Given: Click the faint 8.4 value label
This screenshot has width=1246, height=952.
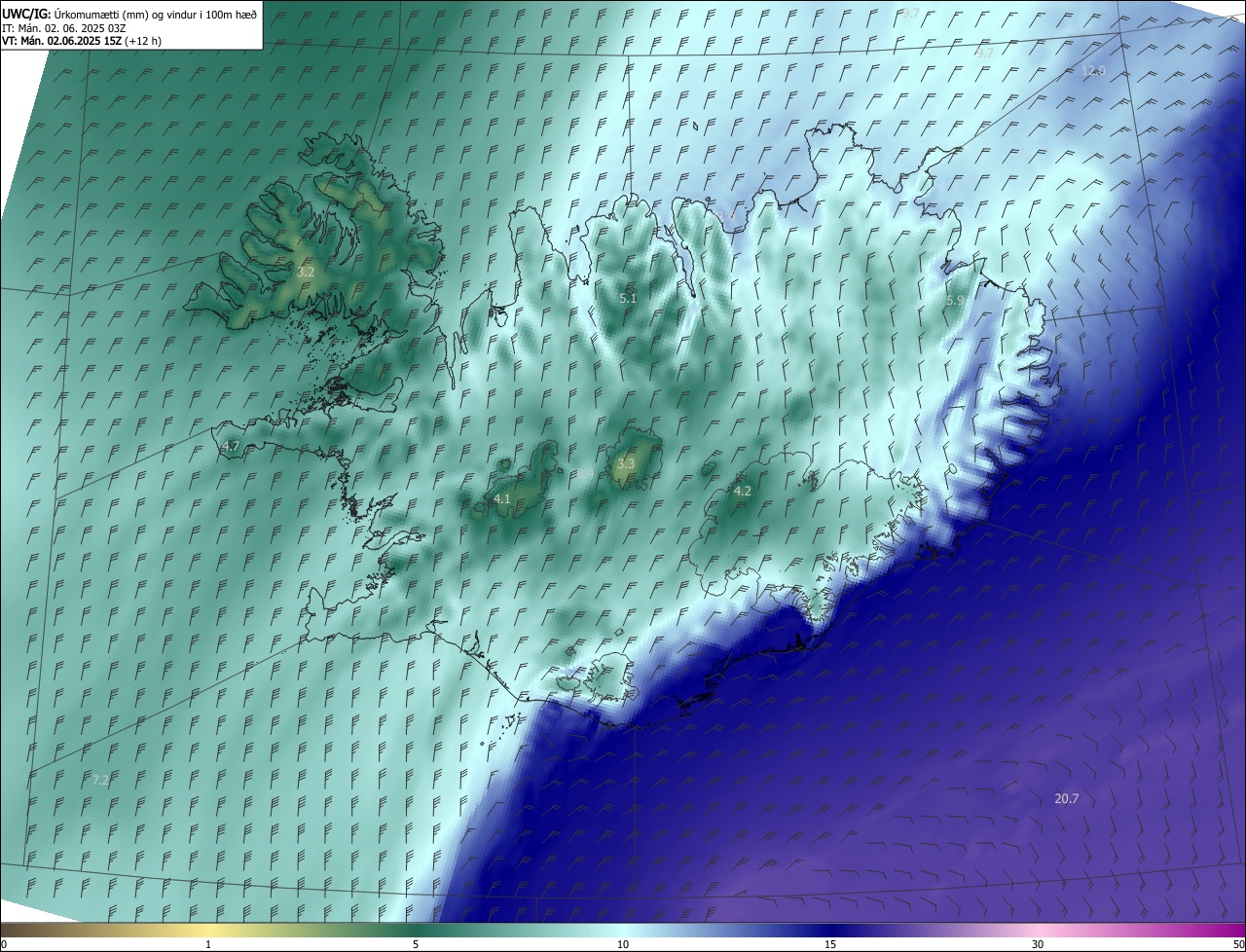Looking at the screenshot, I should pyautogui.click(x=585, y=473).
